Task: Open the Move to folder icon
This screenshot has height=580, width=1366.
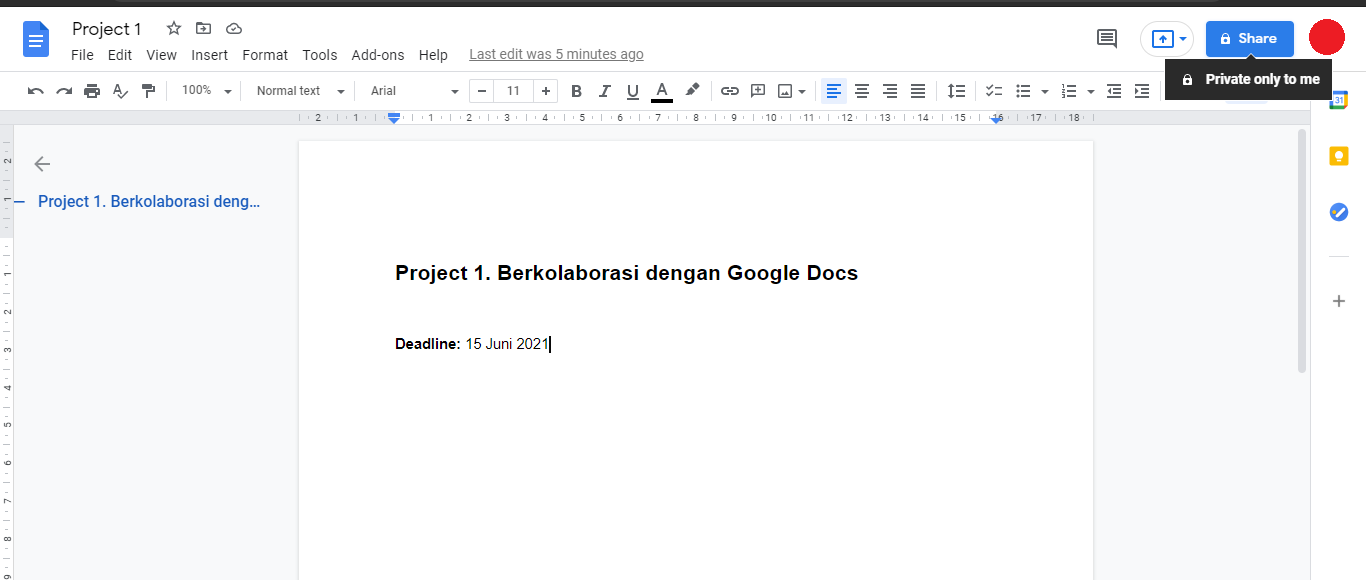Action: click(x=204, y=28)
